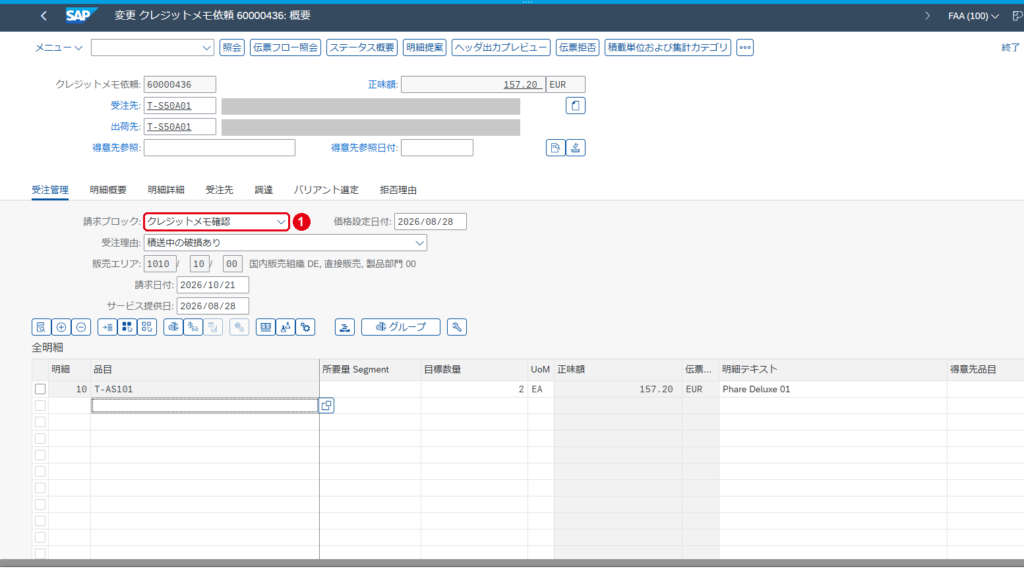Screen dimensions: 1024x569
Task: Open the FAA (100) system dropdown
Action: click(974, 16)
